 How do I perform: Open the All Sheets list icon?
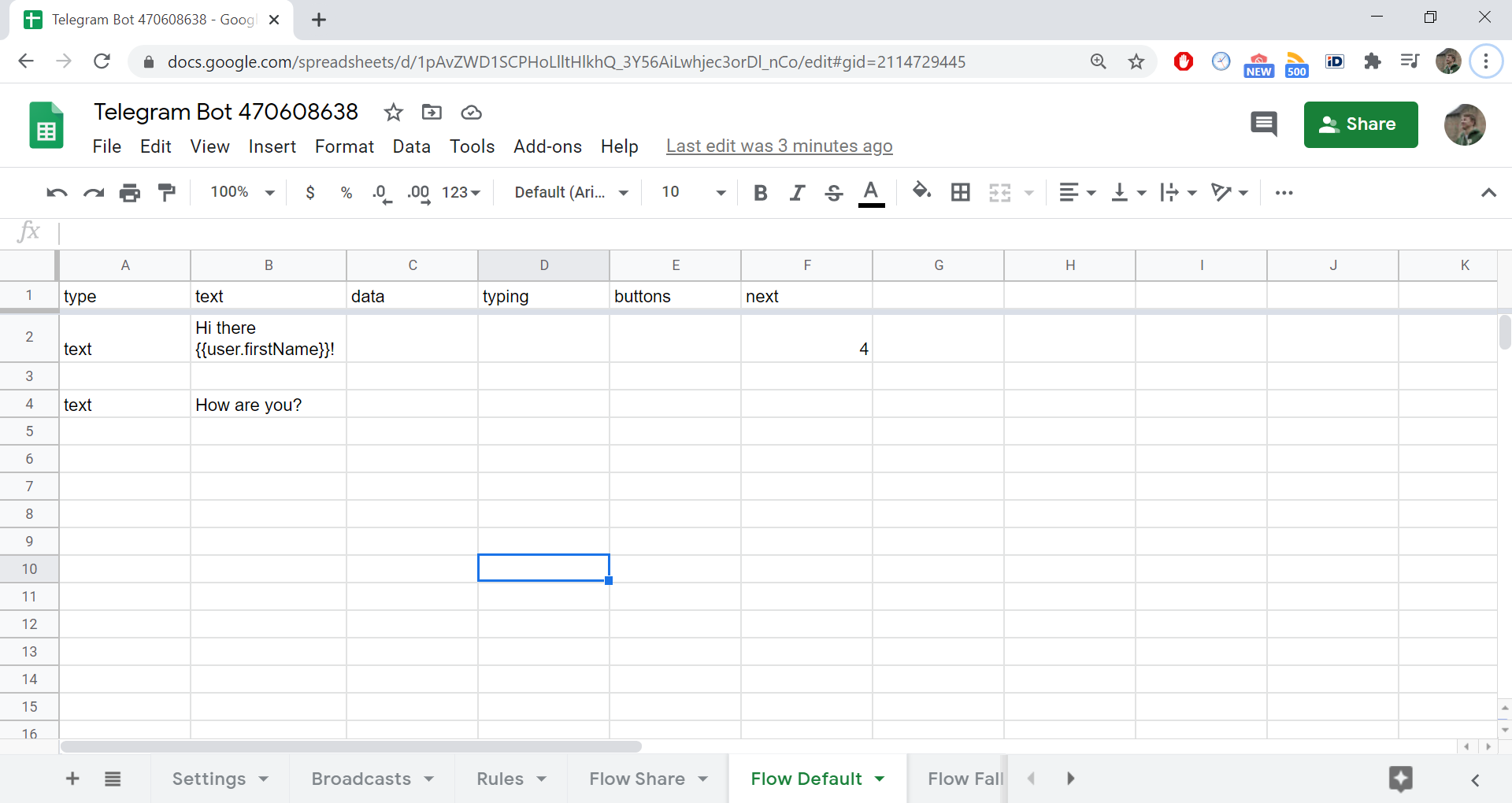[113, 779]
